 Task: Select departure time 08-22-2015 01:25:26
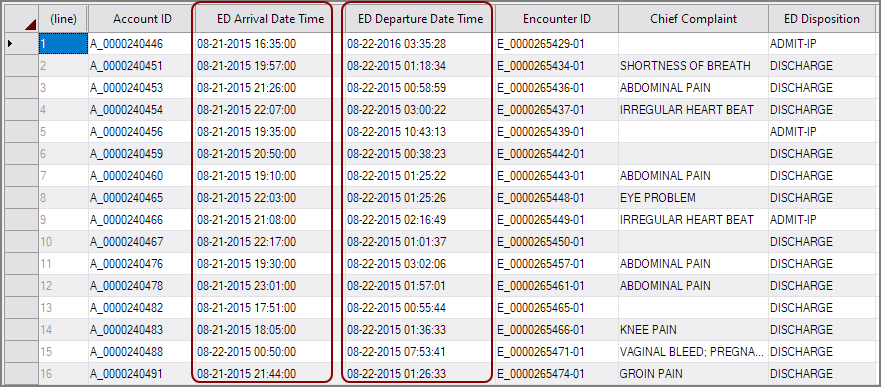pos(420,198)
